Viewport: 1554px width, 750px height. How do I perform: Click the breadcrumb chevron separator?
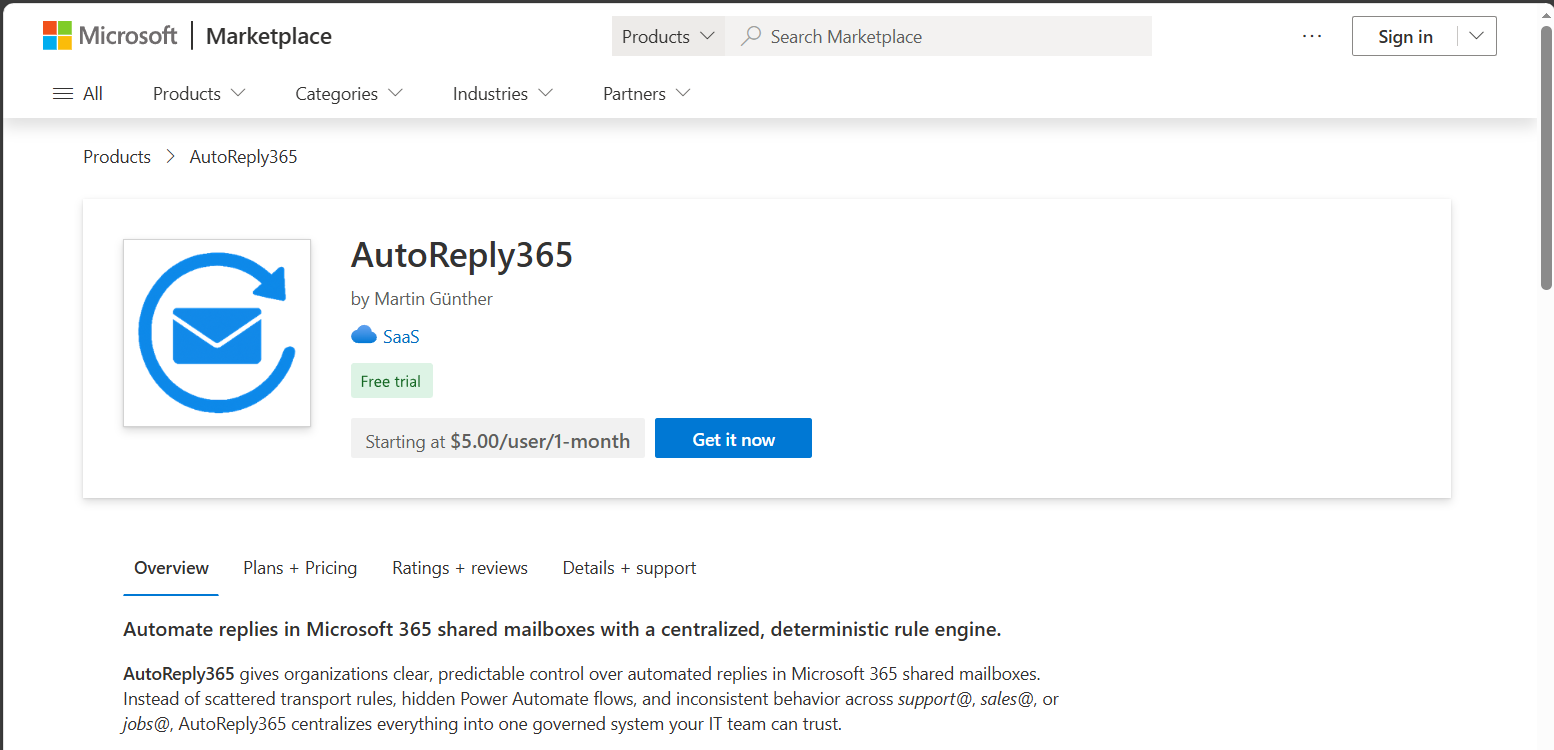coord(170,157)
